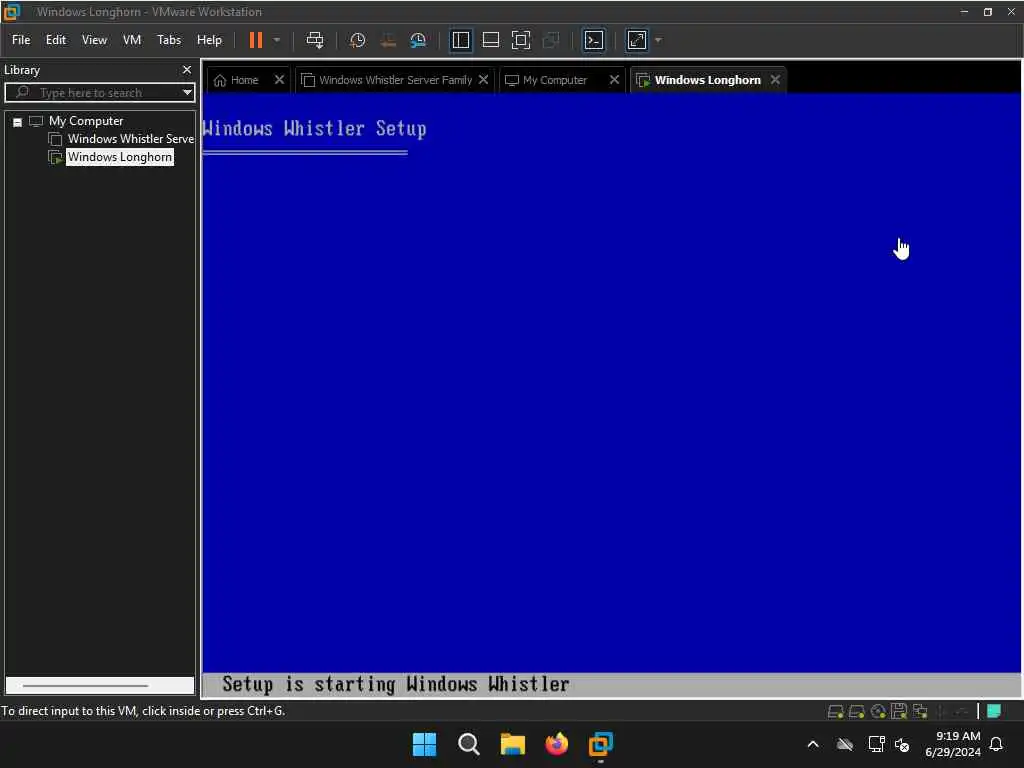Click the CD/DVD drive status icon
Screen dimensions: 1024x768
coord(878,711)
